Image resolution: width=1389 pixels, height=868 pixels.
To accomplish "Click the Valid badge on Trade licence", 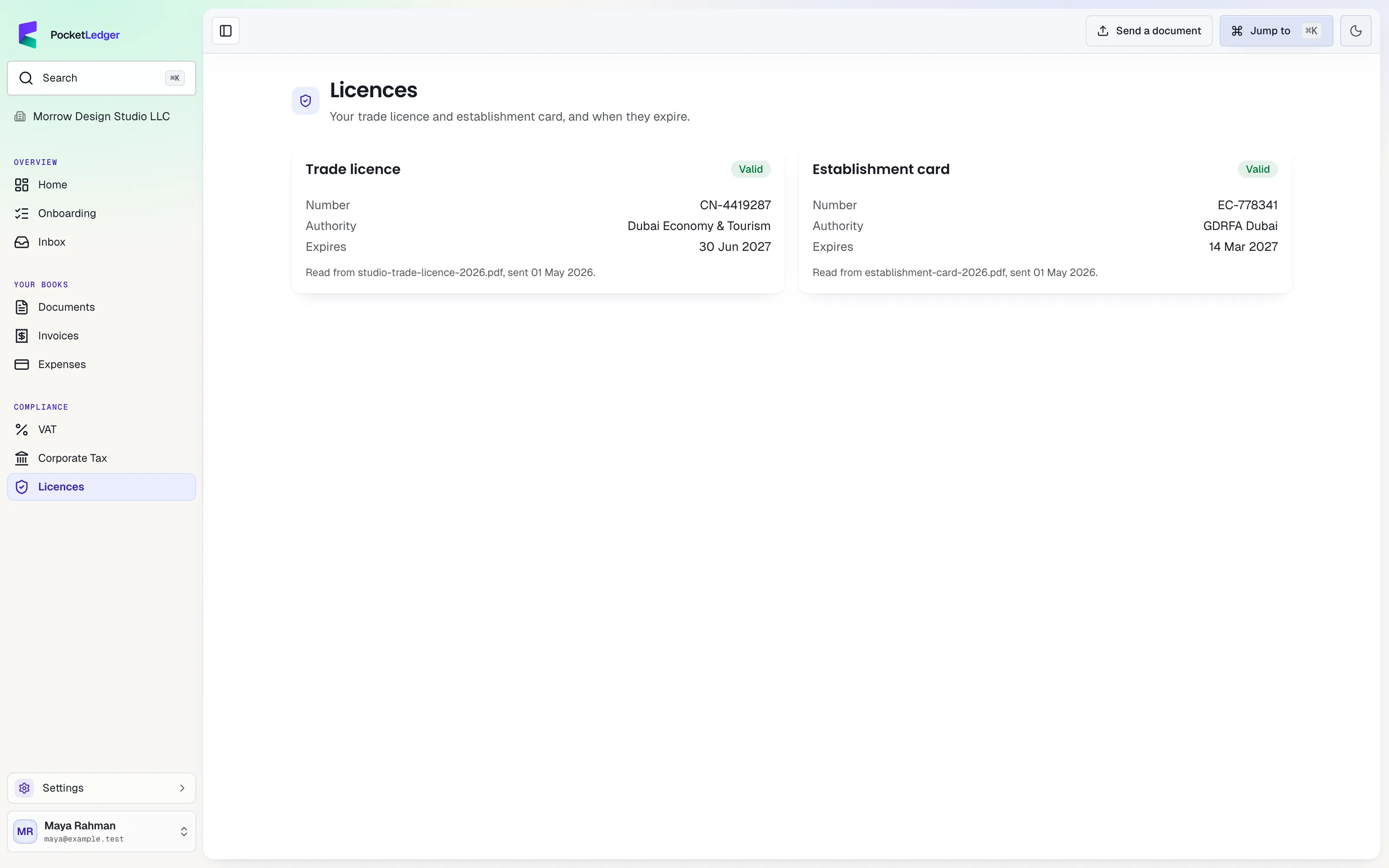I will pos(751,169).
